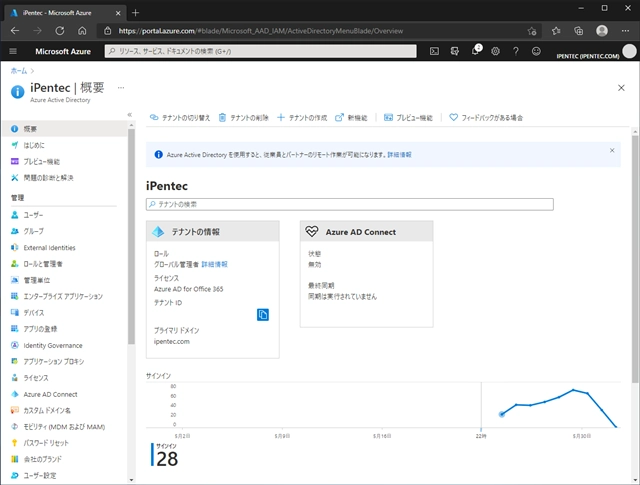Open the browser collections icon
640x485 pixels.
578,31
